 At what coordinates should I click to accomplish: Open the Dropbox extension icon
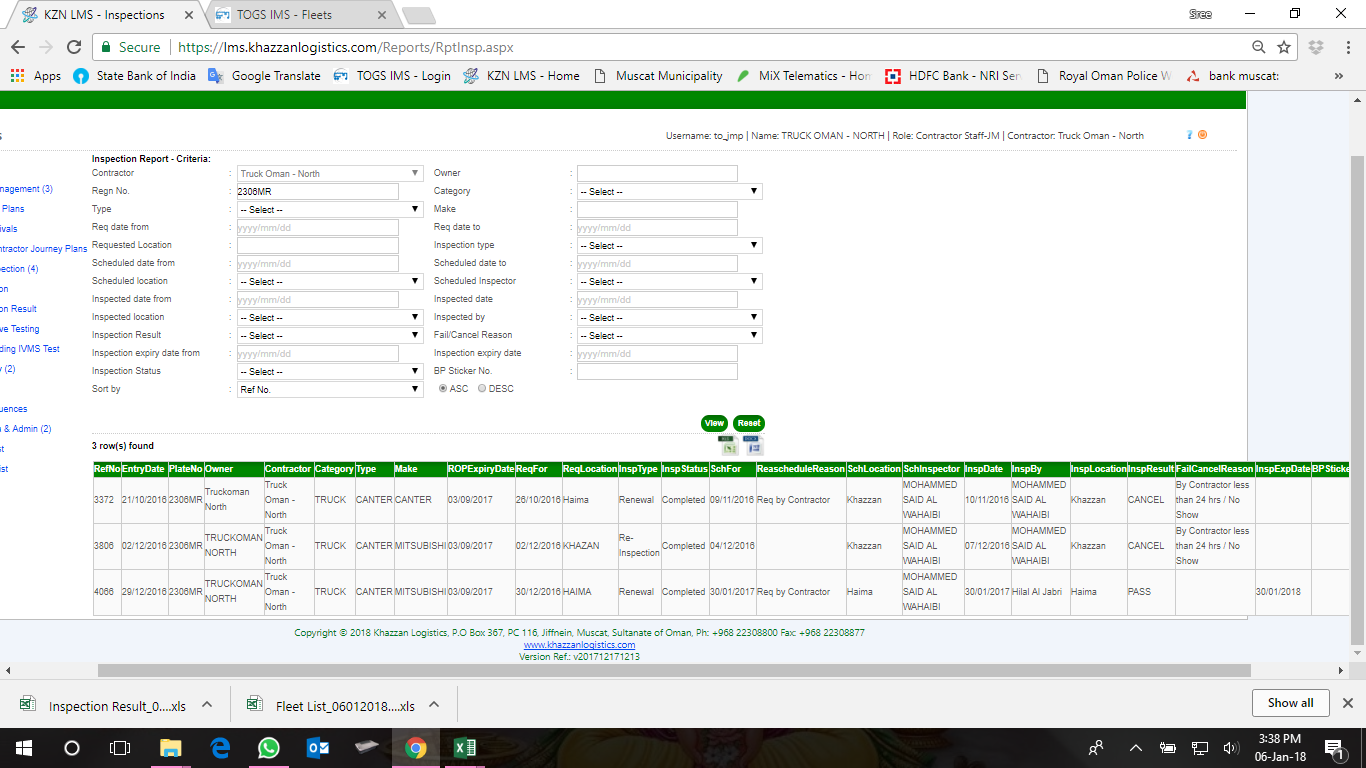1316,47
